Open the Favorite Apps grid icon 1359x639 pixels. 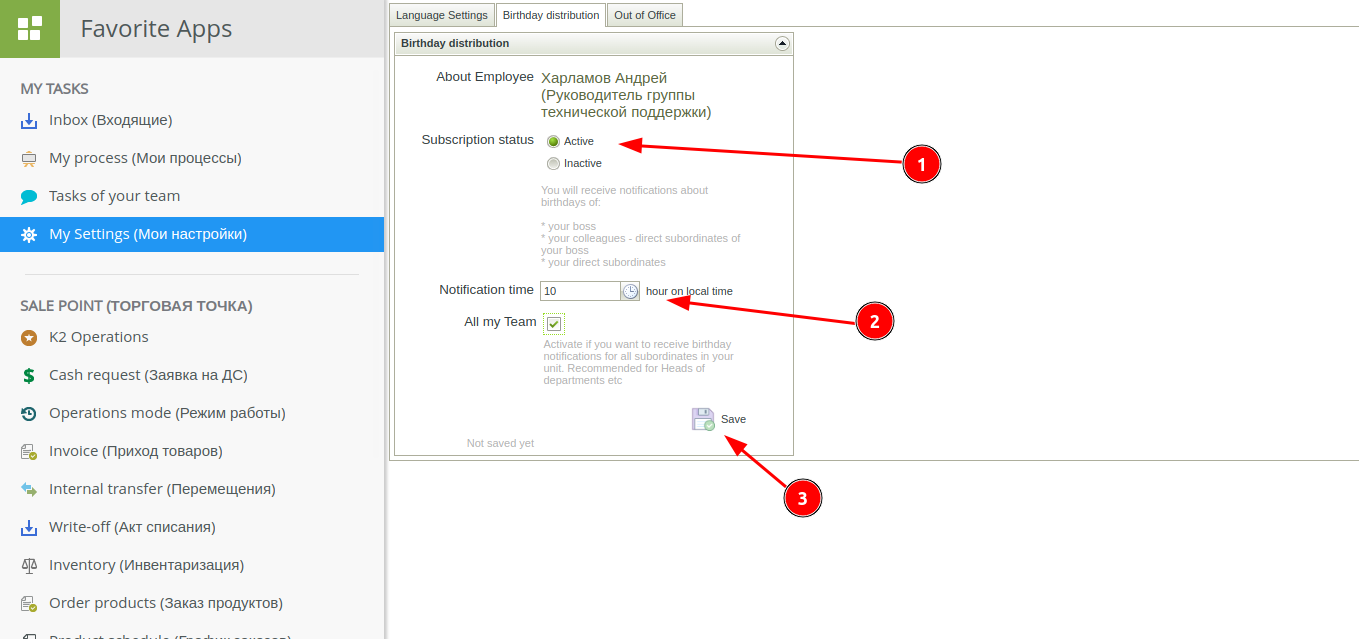(29, 28)
